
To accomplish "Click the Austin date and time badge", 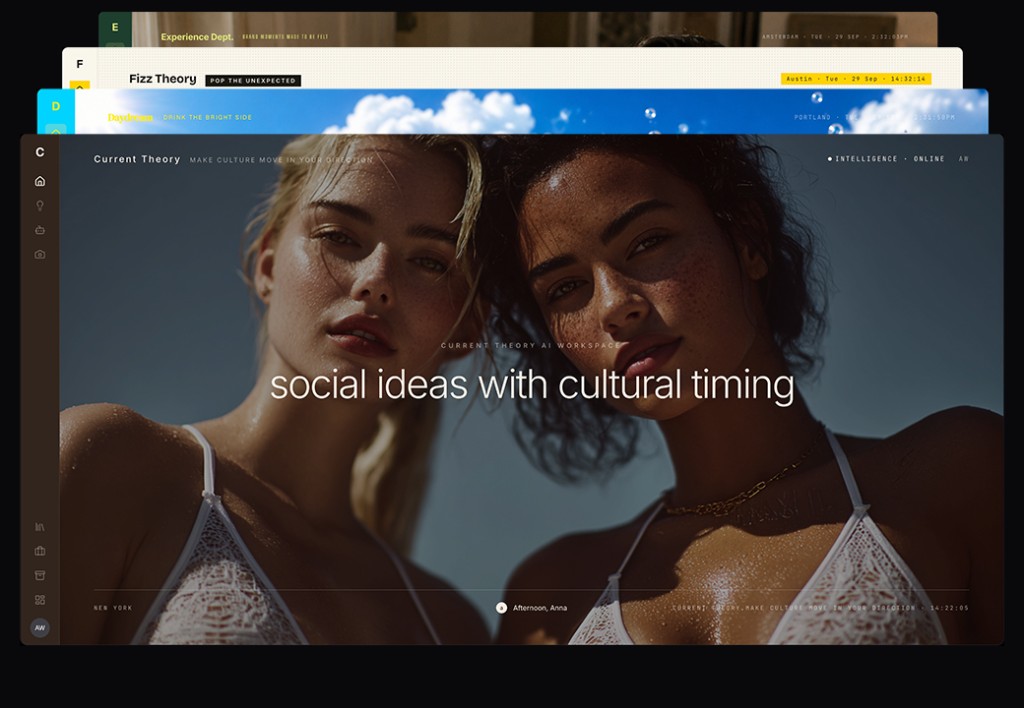I will (856, 78).
